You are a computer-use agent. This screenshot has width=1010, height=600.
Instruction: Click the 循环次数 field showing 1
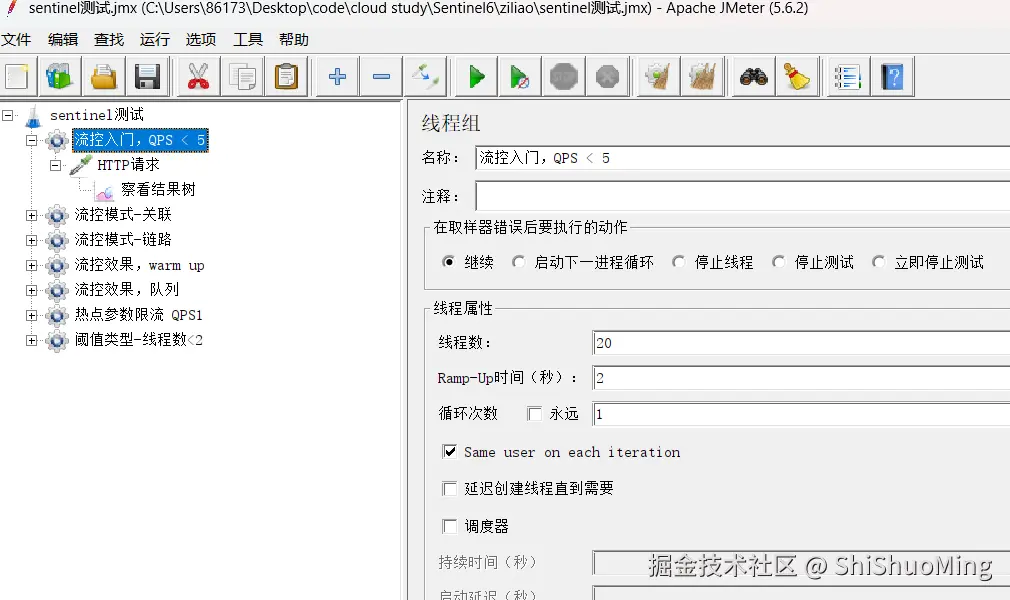point(801,414)
